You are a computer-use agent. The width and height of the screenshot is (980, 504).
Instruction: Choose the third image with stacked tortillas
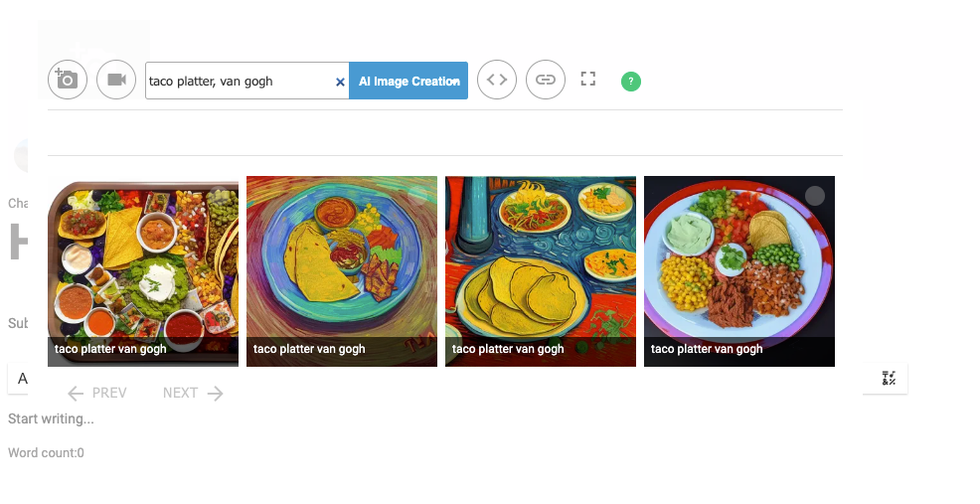coord(540,260)
